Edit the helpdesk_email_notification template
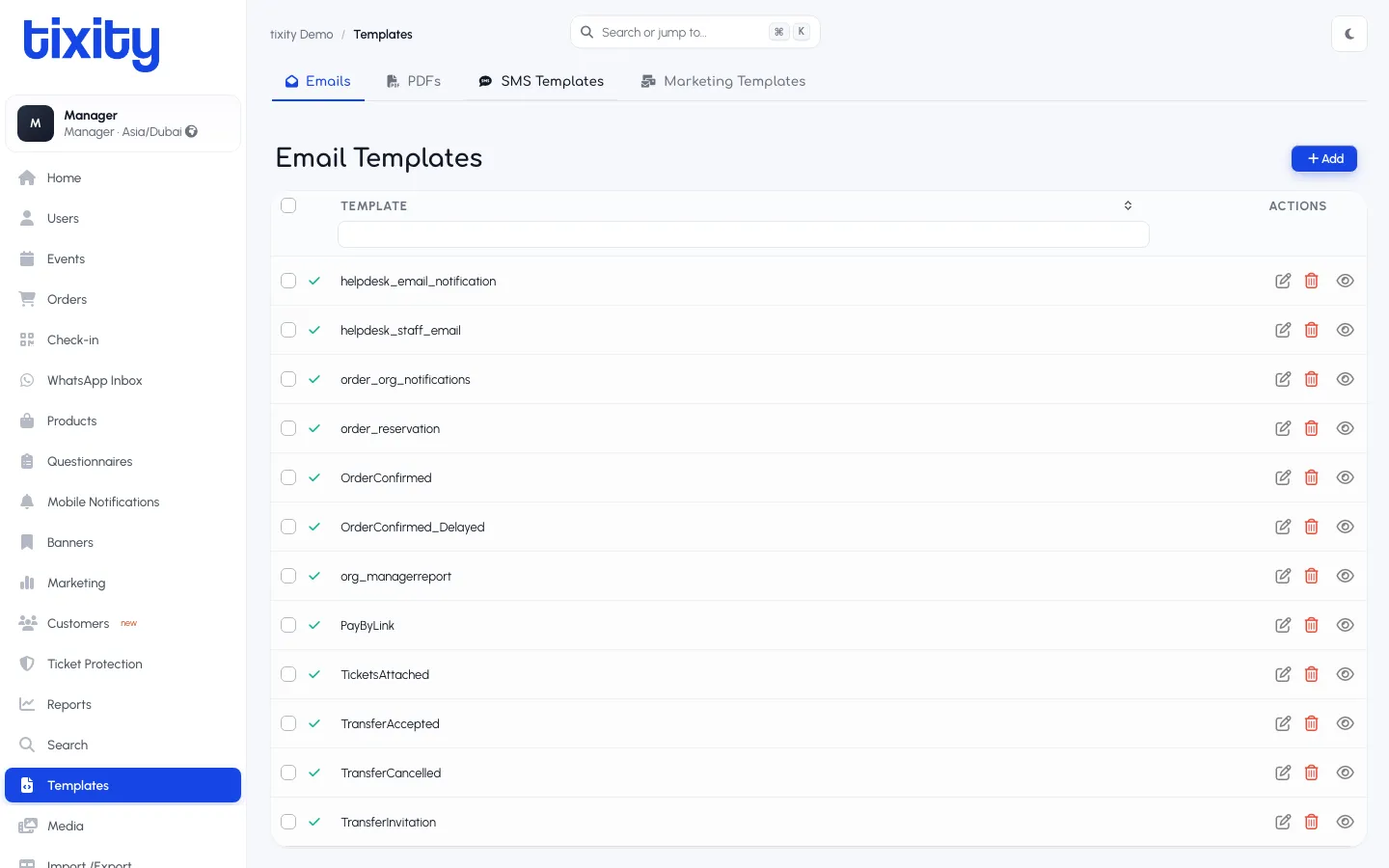 (1283, 281)
